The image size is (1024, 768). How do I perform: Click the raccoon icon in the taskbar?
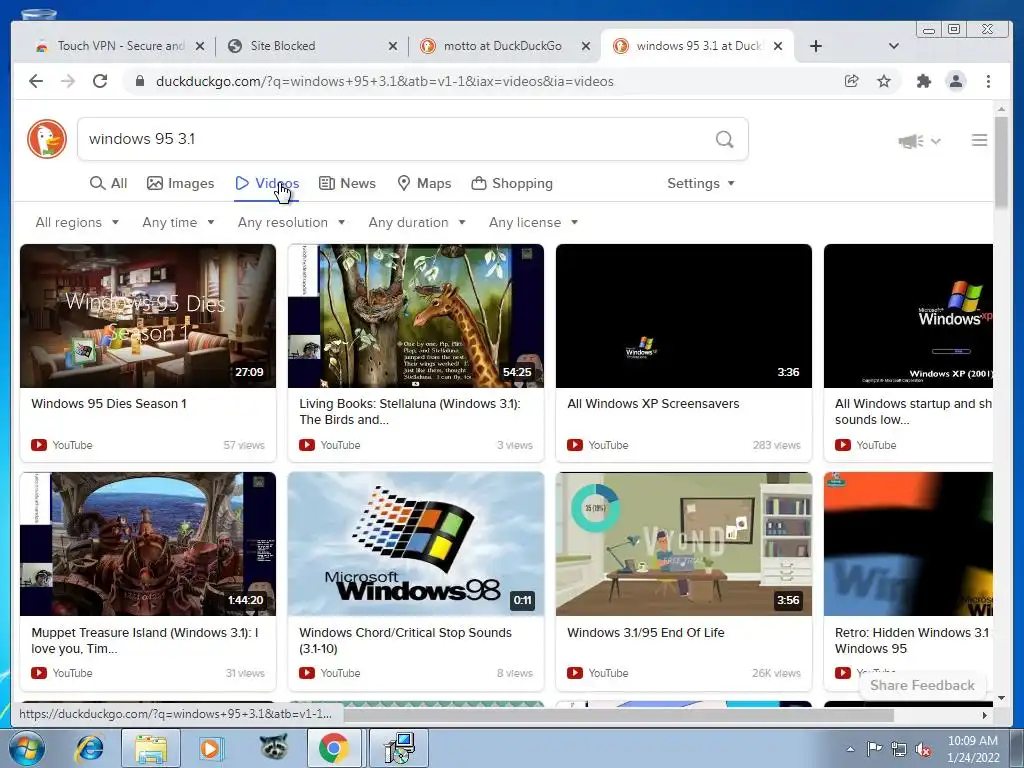tap(274, 746)
